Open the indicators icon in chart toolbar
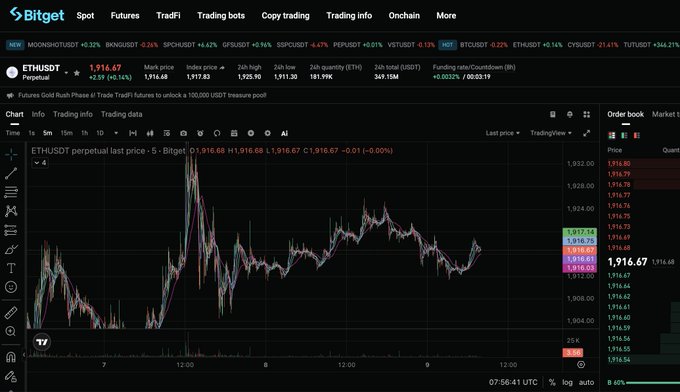This screenshot has width=680, height=392. click(167, 133)
